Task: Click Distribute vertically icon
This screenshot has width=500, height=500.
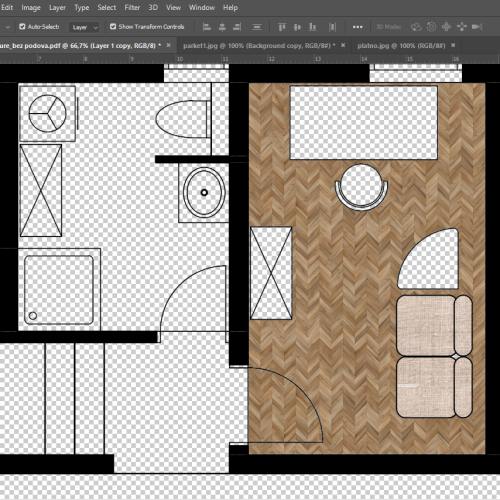Action: coord(257,27)
